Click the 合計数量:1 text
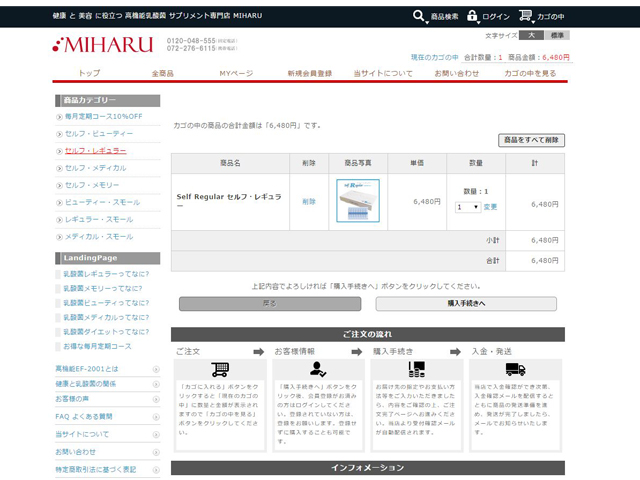The image size is (640, 480). pyautogui.click(x=483, y=58)
